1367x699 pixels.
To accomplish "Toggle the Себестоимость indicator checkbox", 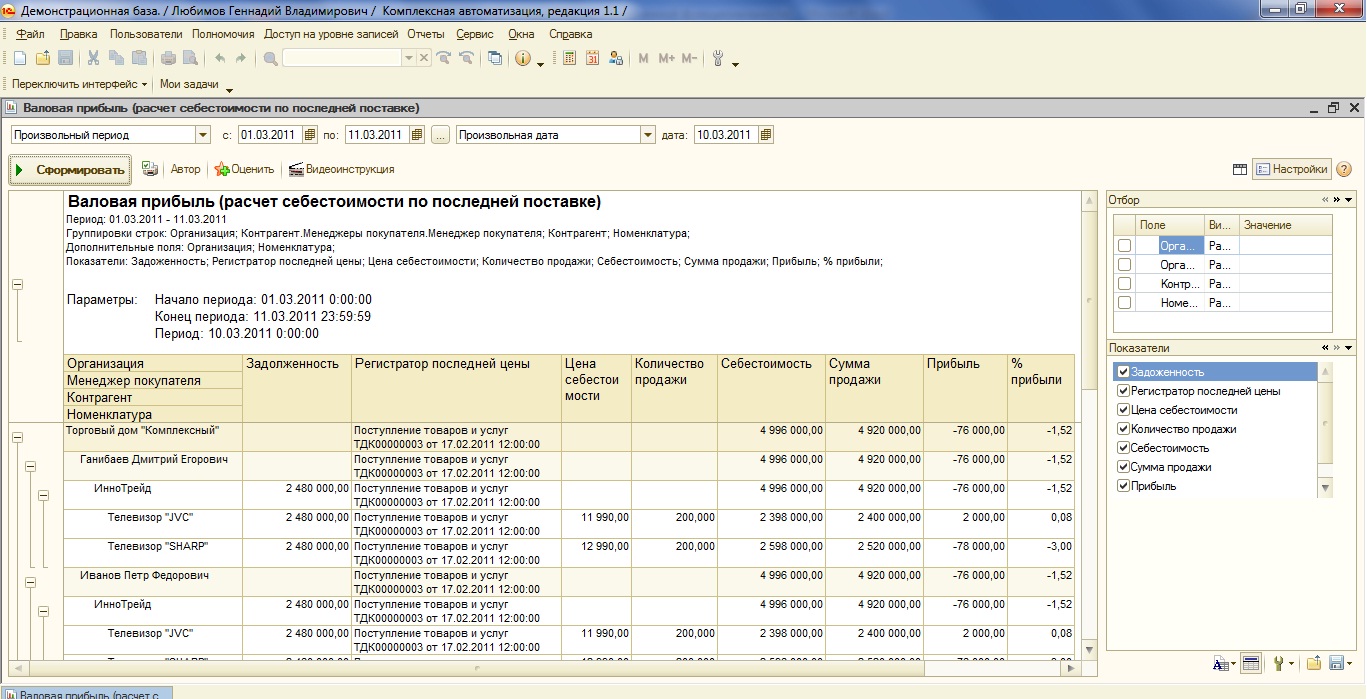I will pos(1124,448).
